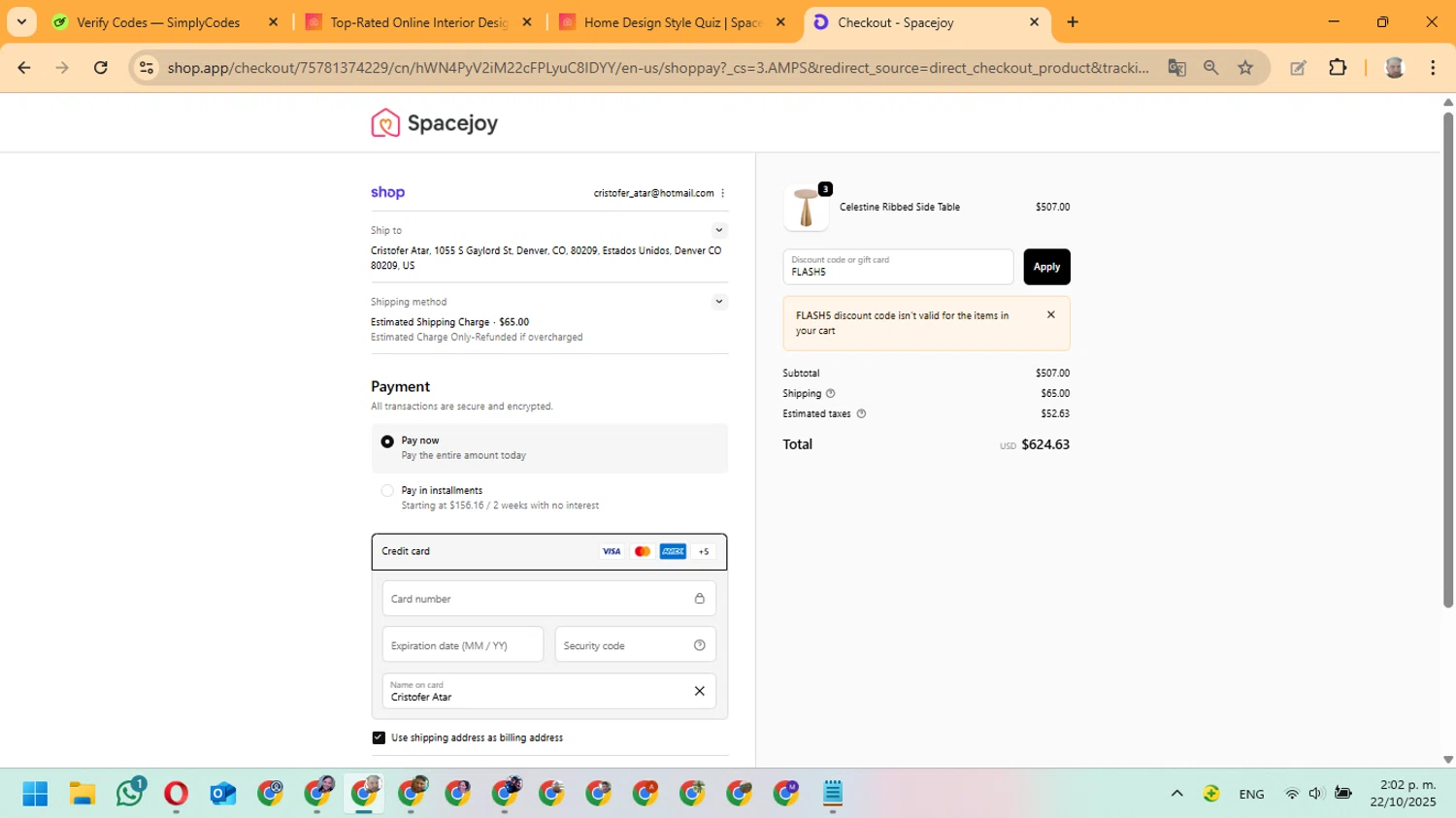Open the volume control in tray
The image size is (1456, 818).
click(1316, 794)
